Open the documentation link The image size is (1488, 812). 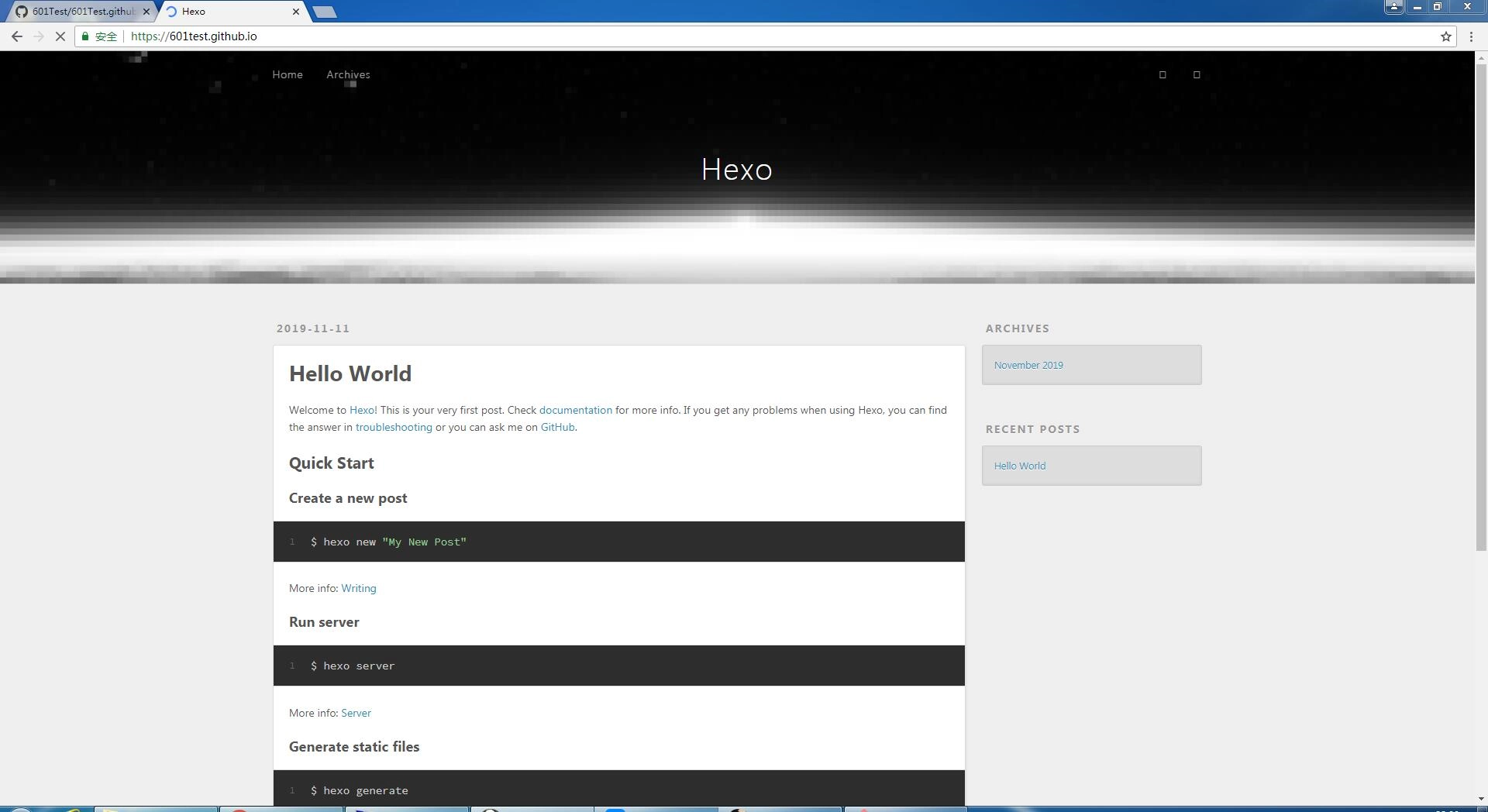[x=576, y=410]
